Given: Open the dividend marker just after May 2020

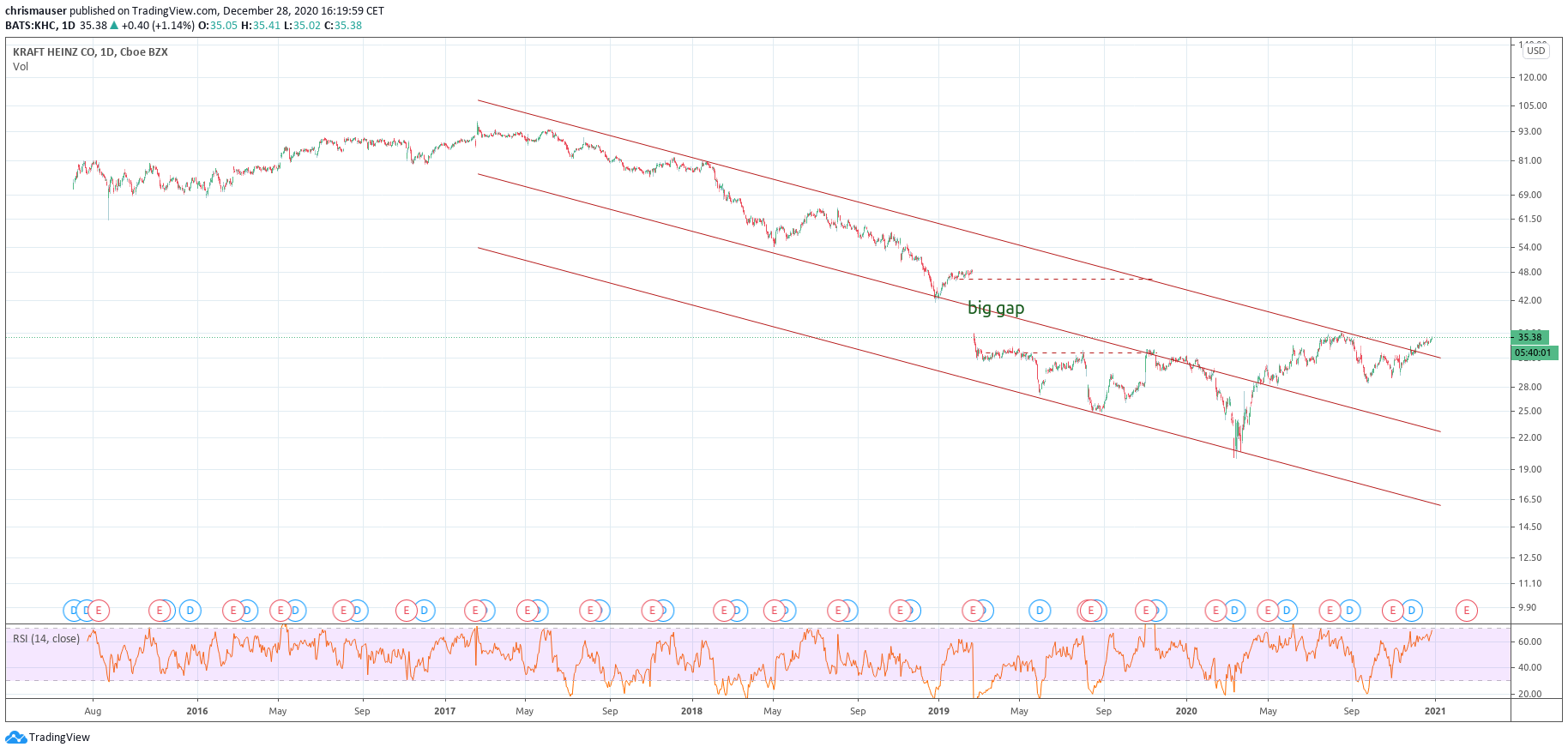Looking at the screenshot, I should click(x=1286, y=611).
